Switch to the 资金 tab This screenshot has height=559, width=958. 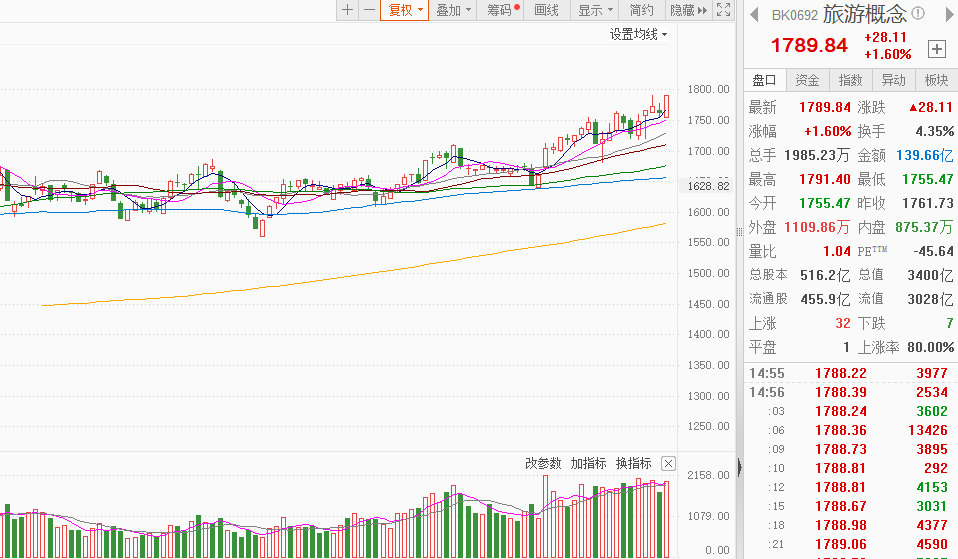tap(807, 80)
